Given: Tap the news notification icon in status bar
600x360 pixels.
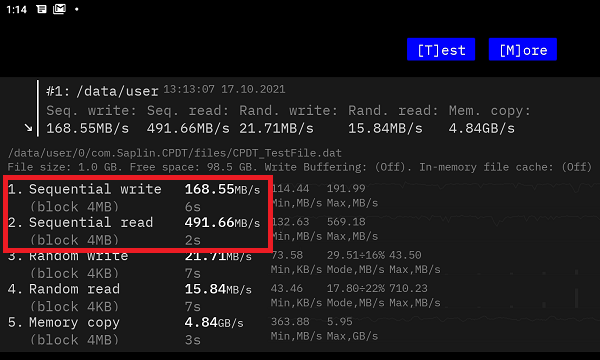Looking at the screenshot, I should [41, 9].
